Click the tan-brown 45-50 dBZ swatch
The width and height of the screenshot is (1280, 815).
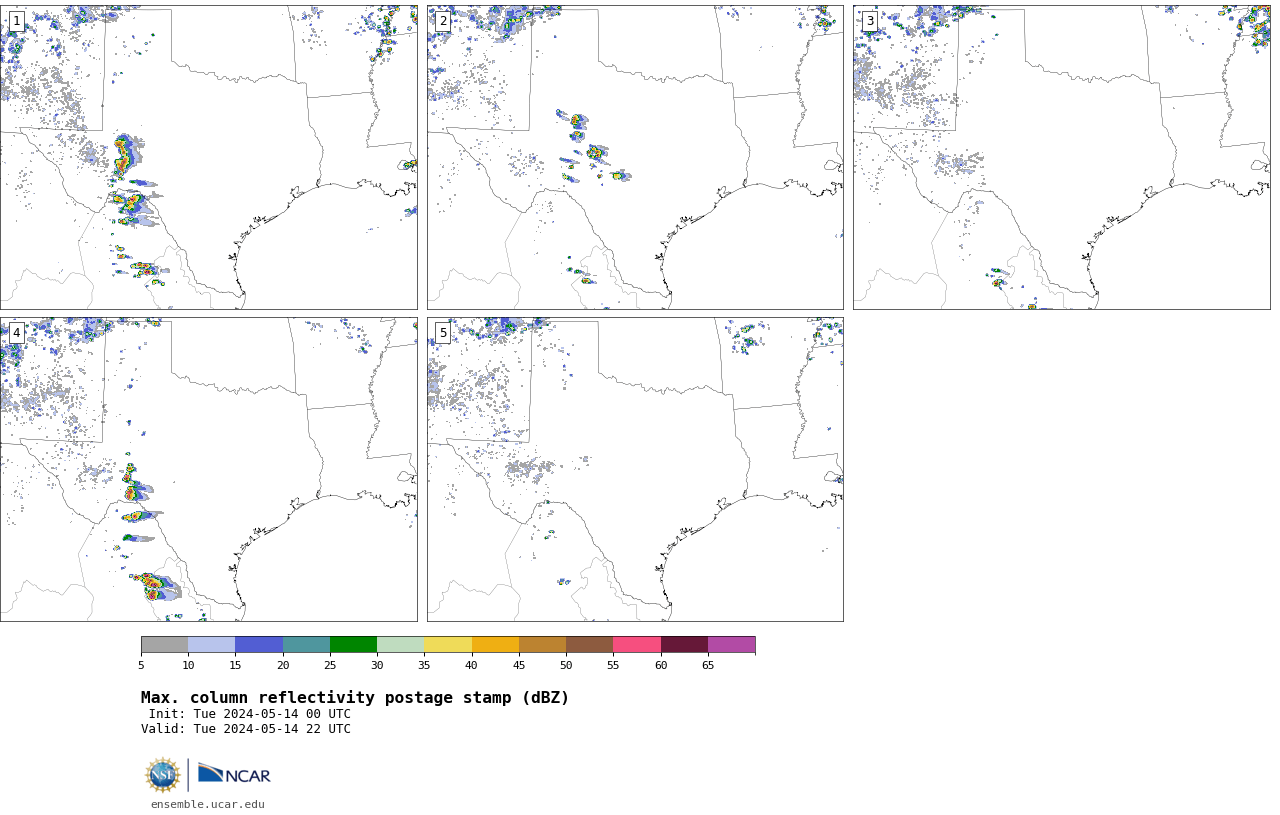(x=542, y=644)
